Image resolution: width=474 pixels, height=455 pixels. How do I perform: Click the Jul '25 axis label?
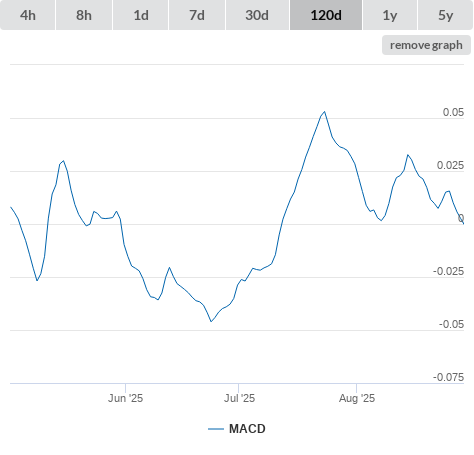[239, 398]
